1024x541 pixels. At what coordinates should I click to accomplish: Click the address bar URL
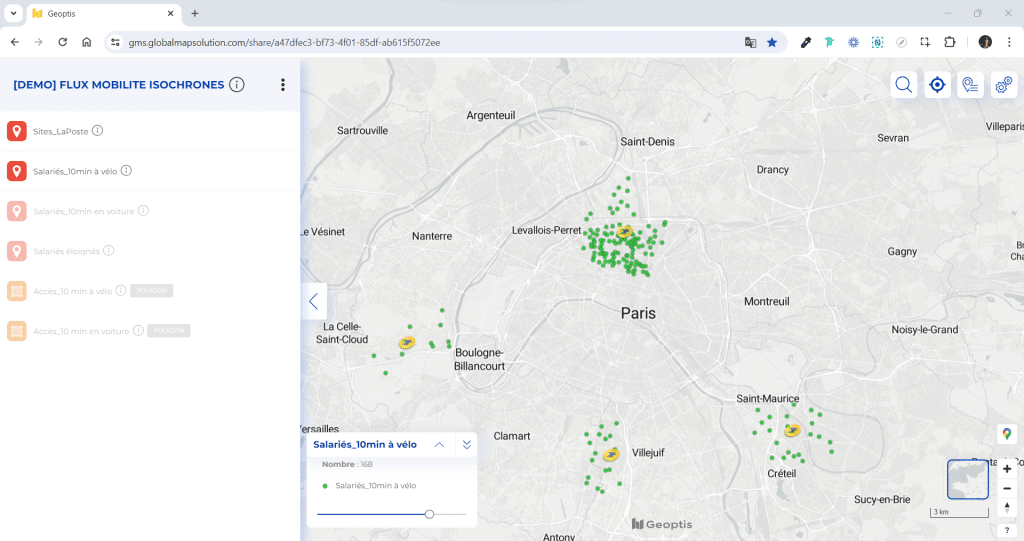point(284,42)
